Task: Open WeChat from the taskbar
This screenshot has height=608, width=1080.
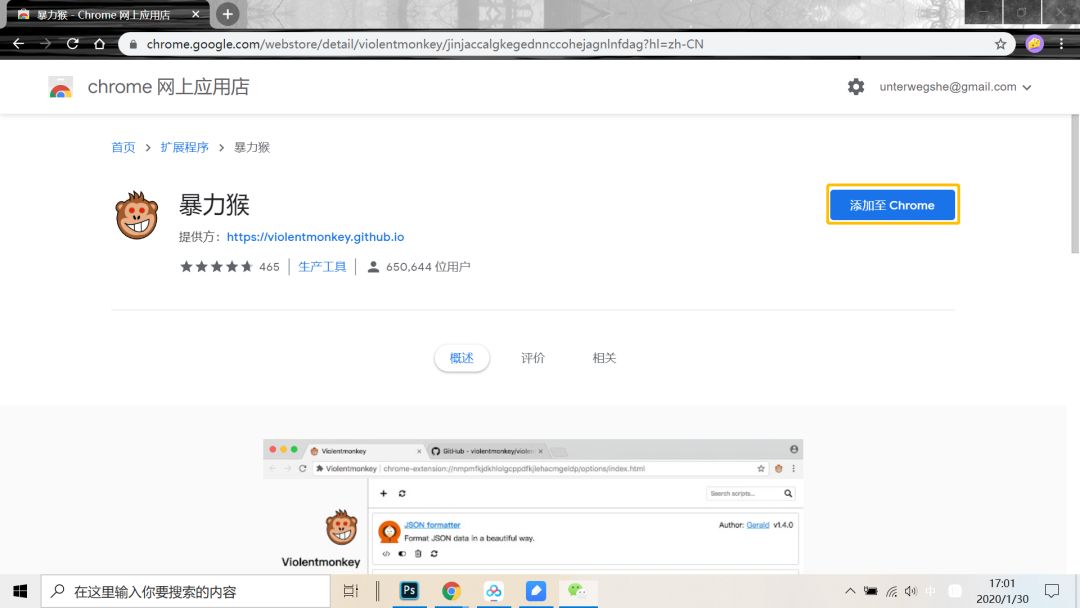Action: (x=578, y=591)
